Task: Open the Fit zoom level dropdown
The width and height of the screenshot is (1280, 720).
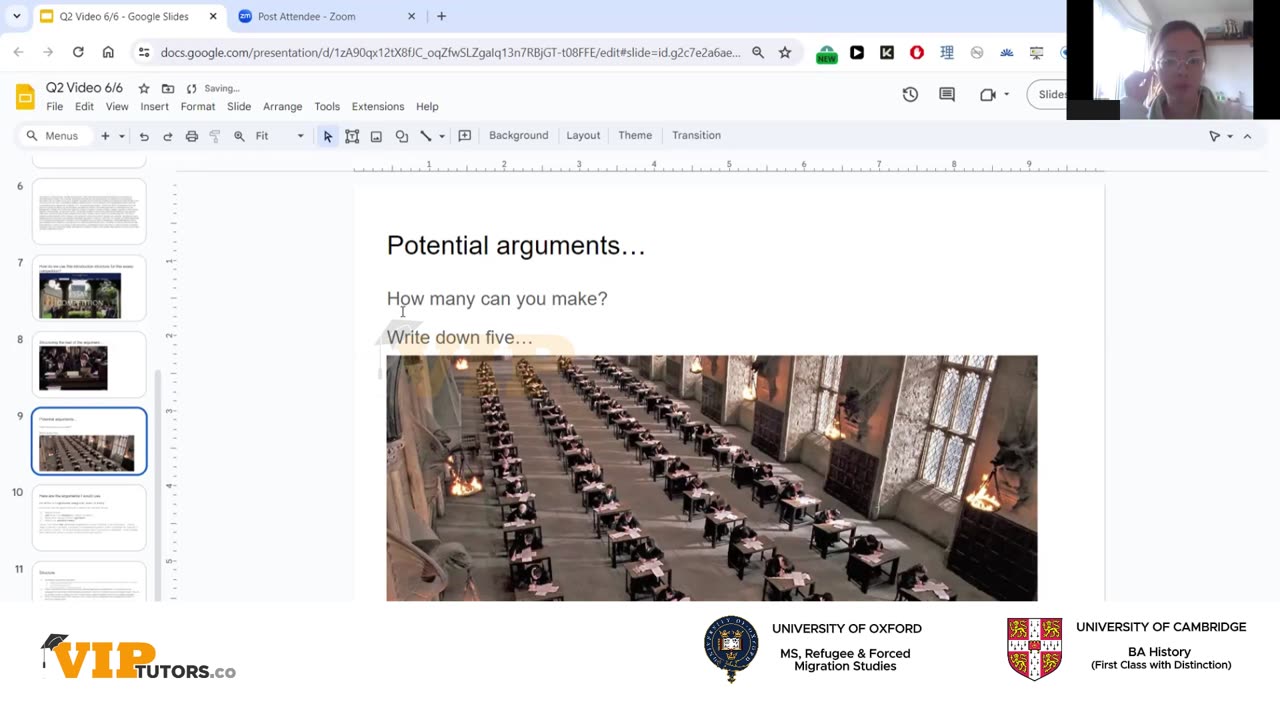Action: 279,136
